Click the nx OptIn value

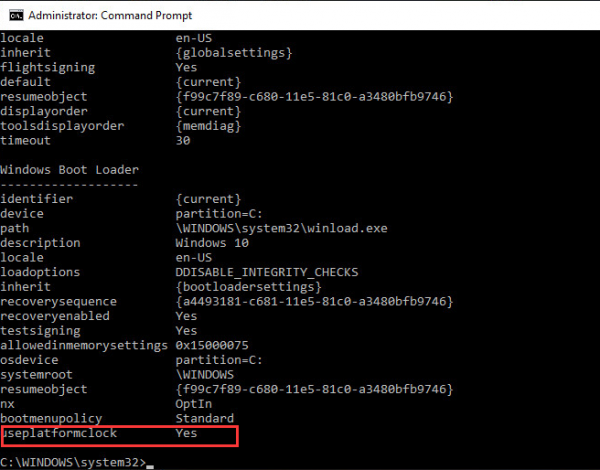193,404
